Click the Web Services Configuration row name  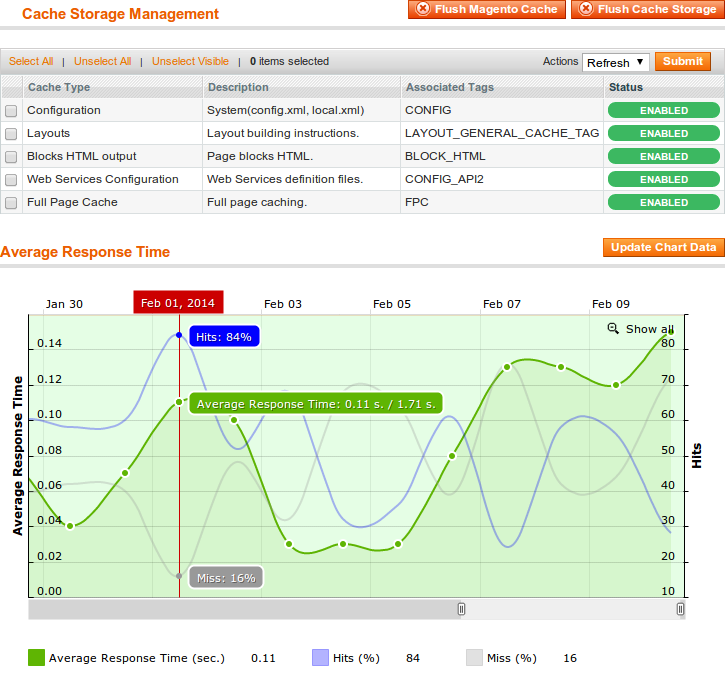103,179
